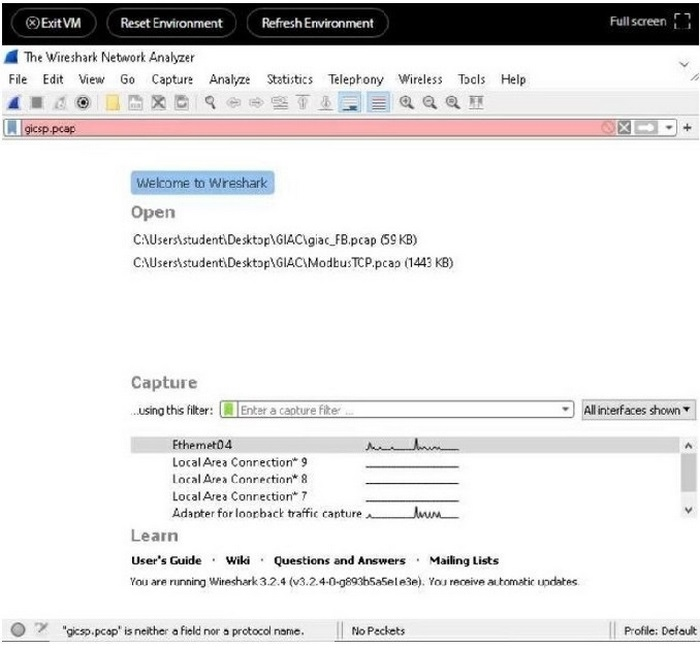Viewport: 700px width, 648px height.
Task: Open the Help menu
Action: point(513,79)
